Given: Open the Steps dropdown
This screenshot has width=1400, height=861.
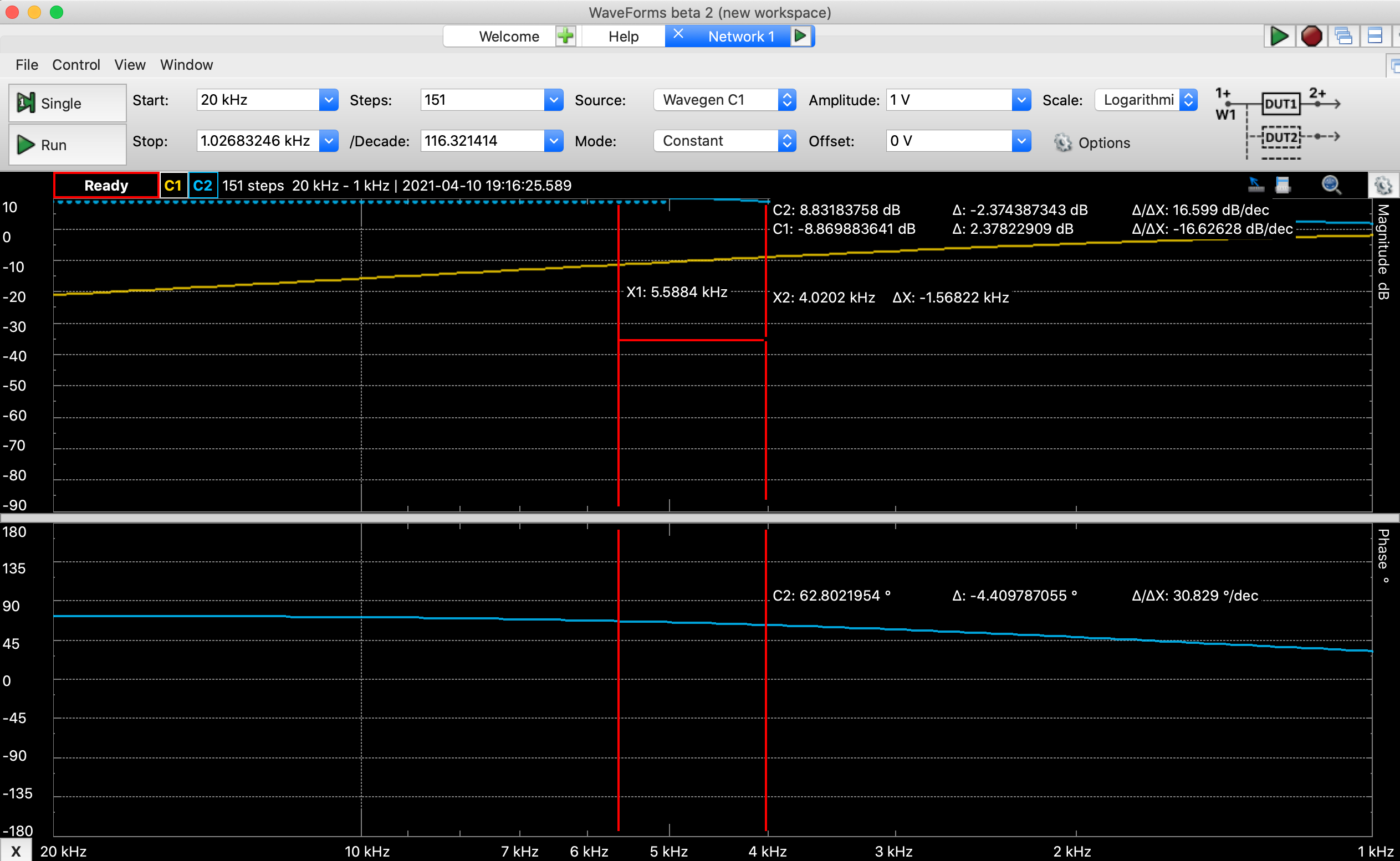Looking at the screenshot, I should tap(553, 100).
